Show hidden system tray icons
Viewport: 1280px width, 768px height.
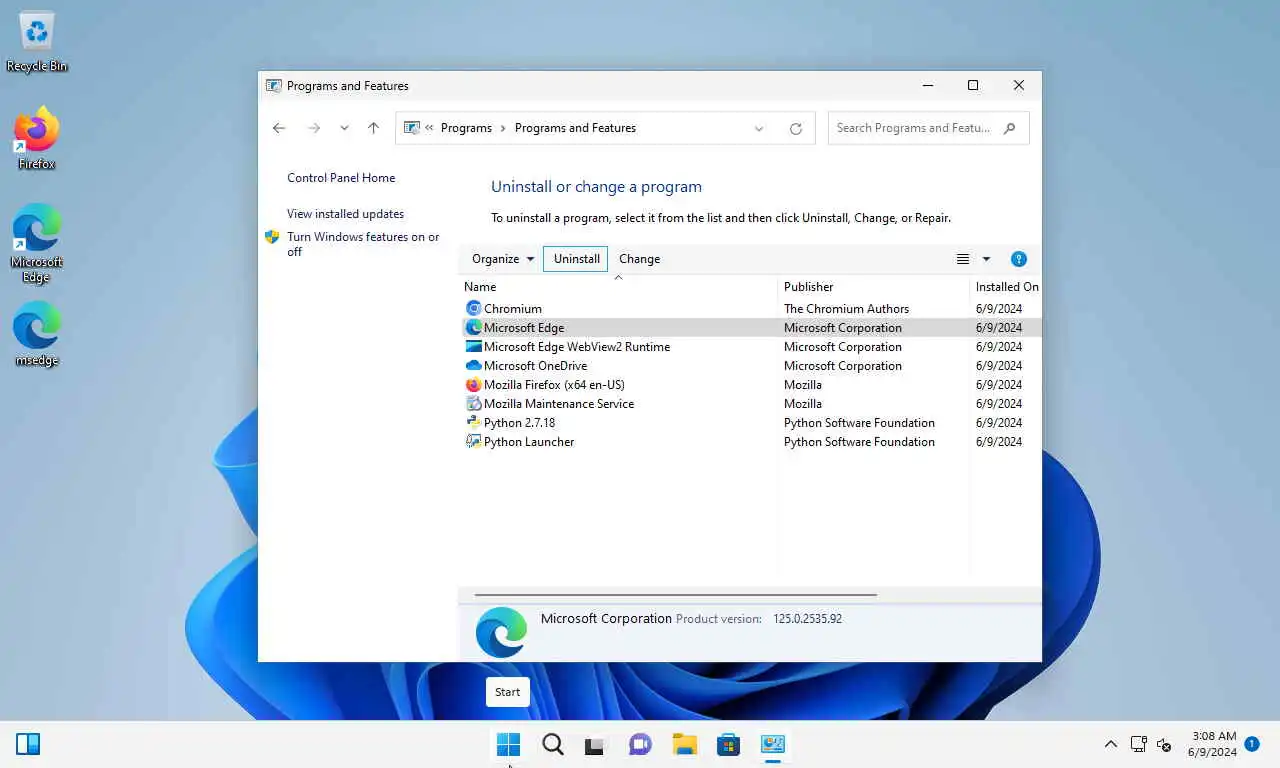click(x=1110, y=744)
